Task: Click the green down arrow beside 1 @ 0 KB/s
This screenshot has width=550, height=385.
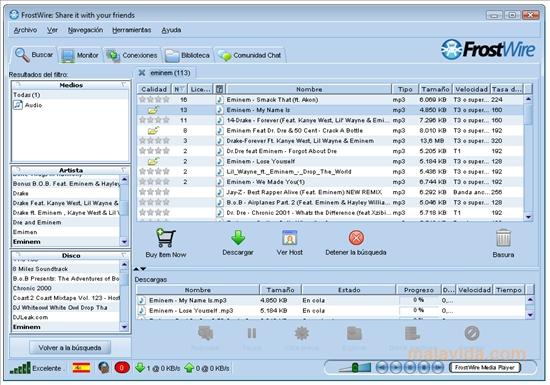Action: point(140,368)
